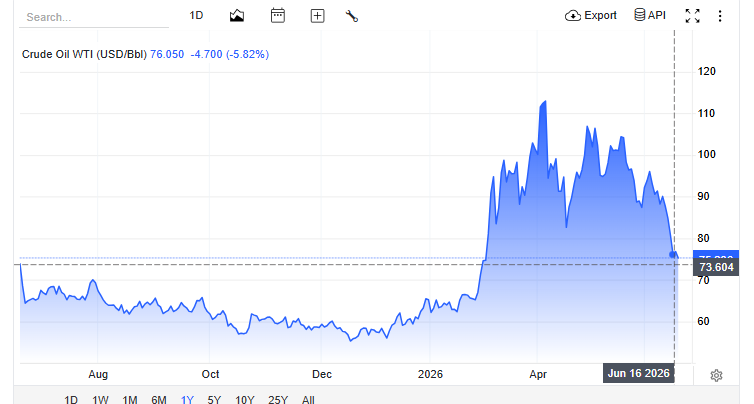Click the 80 price axis label
This screenshot has width=754, height=404.
pyautogui.click(x=703, y=238)
